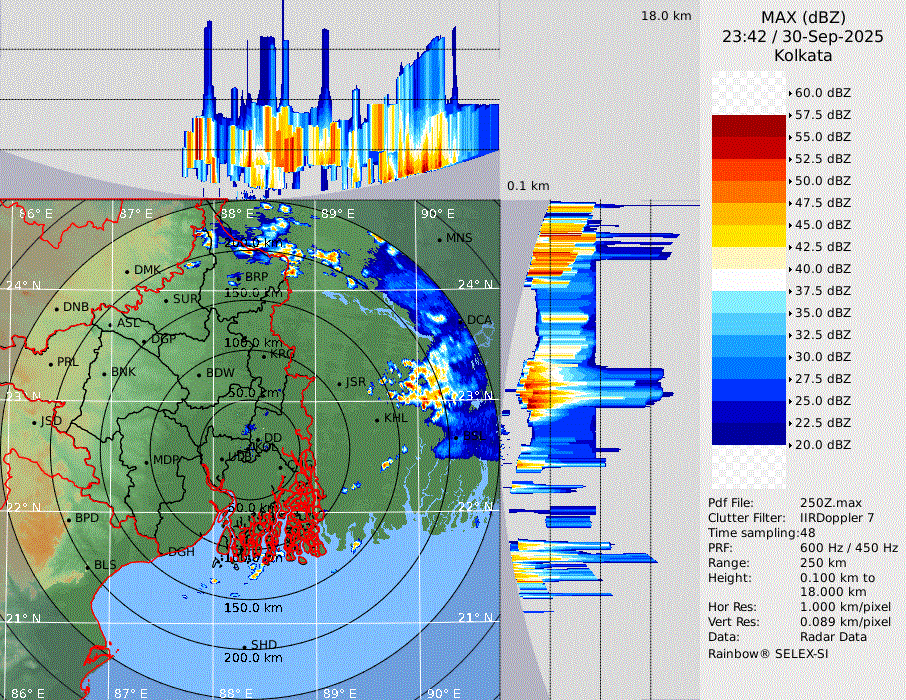Click the SHD station marker
906x700 pixels.
tap(244, 645)
